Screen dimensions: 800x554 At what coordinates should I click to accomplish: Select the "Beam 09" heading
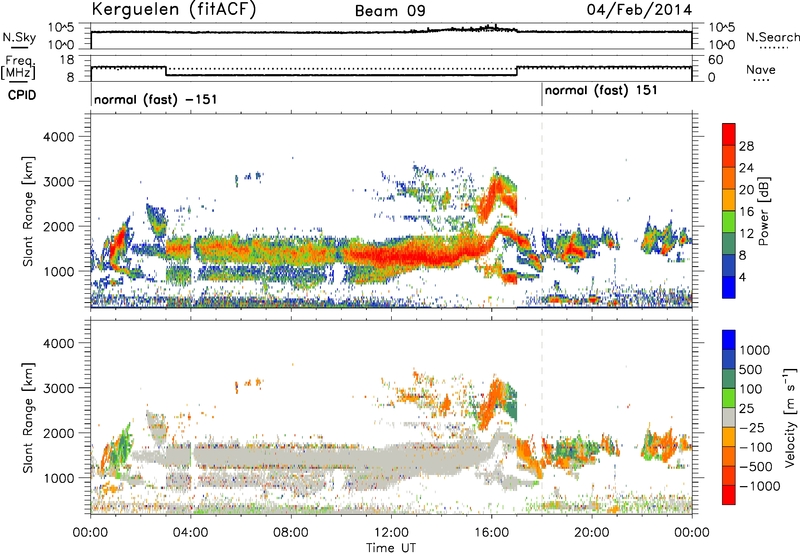coord(390,11)
